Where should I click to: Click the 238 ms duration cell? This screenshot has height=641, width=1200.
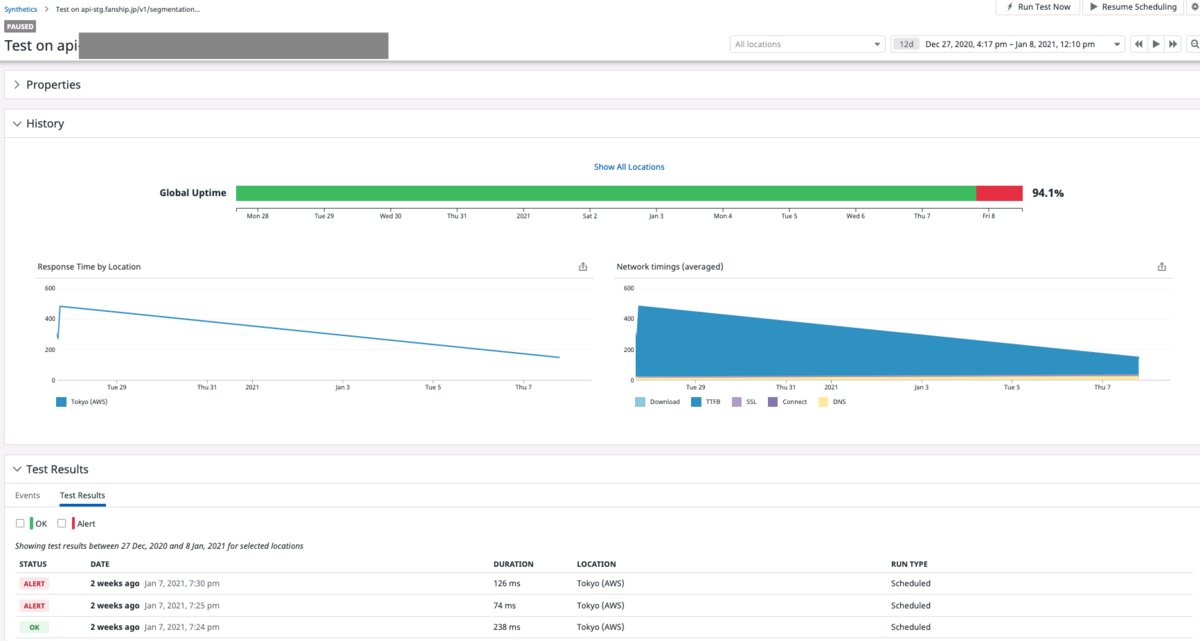505,627
